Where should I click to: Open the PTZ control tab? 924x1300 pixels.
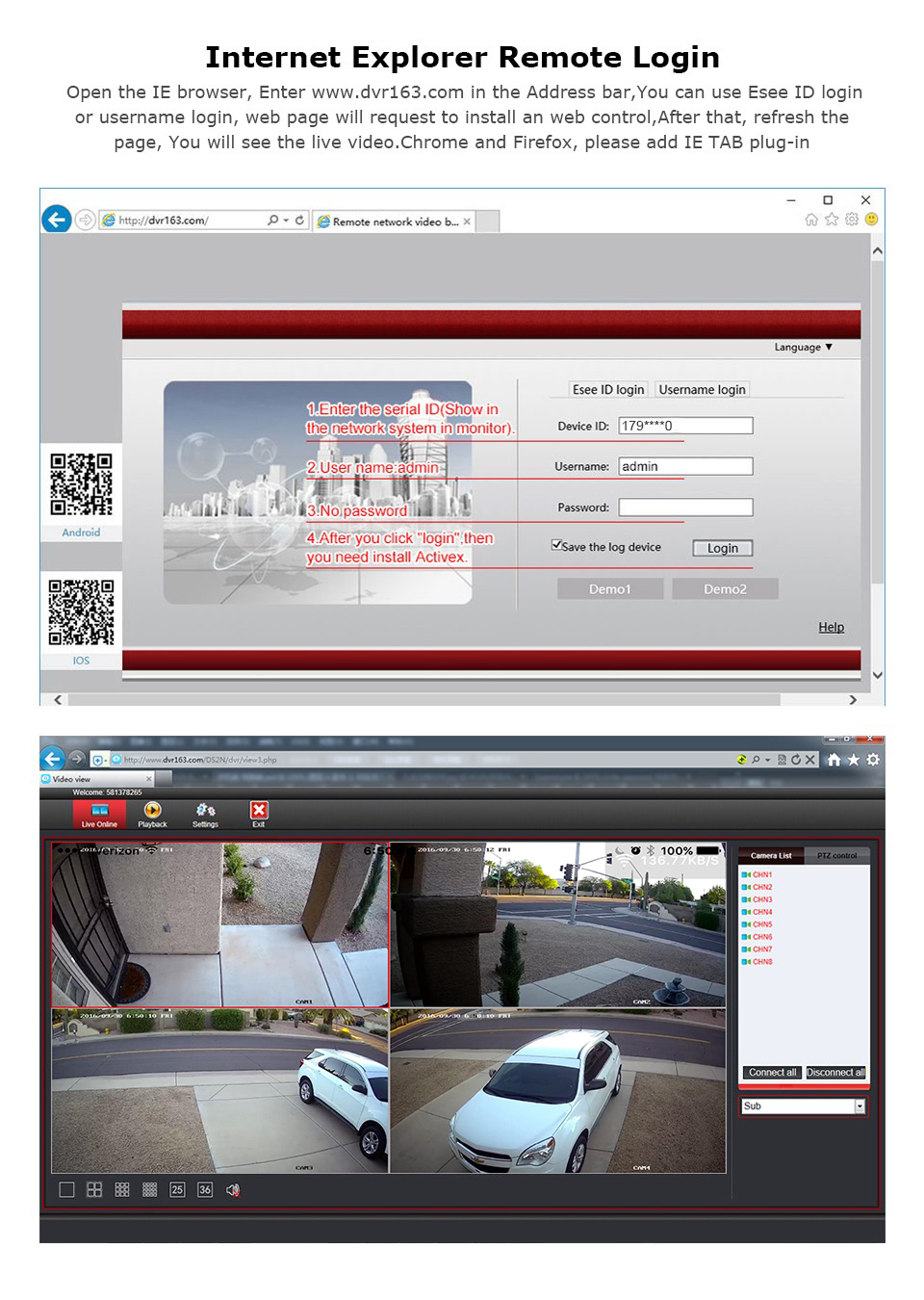tap(836, 855)
